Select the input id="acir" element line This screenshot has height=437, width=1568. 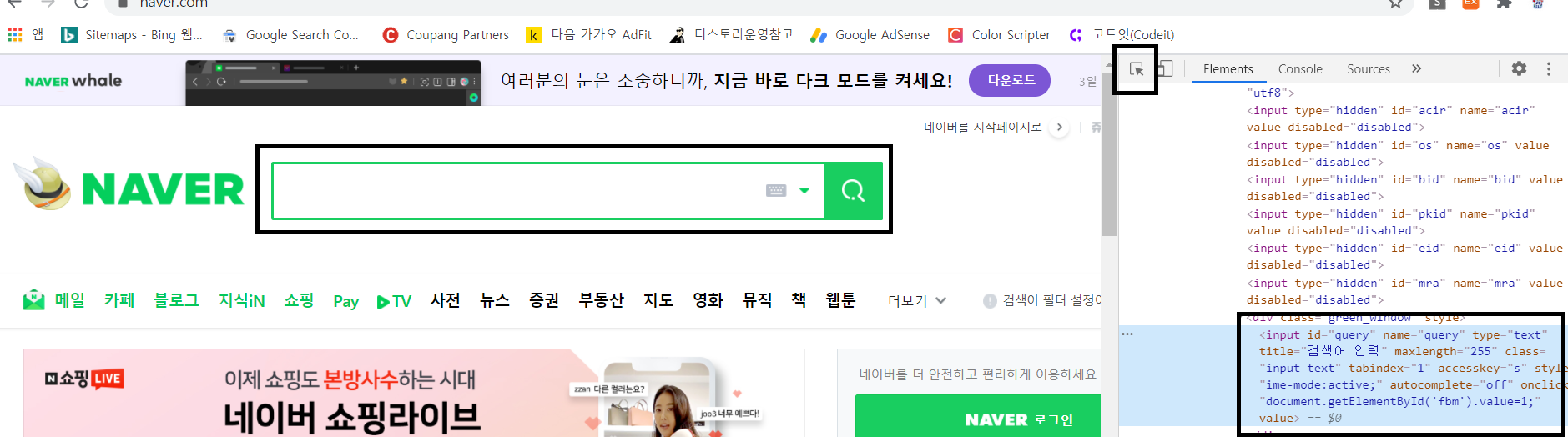pos(1390,118)
